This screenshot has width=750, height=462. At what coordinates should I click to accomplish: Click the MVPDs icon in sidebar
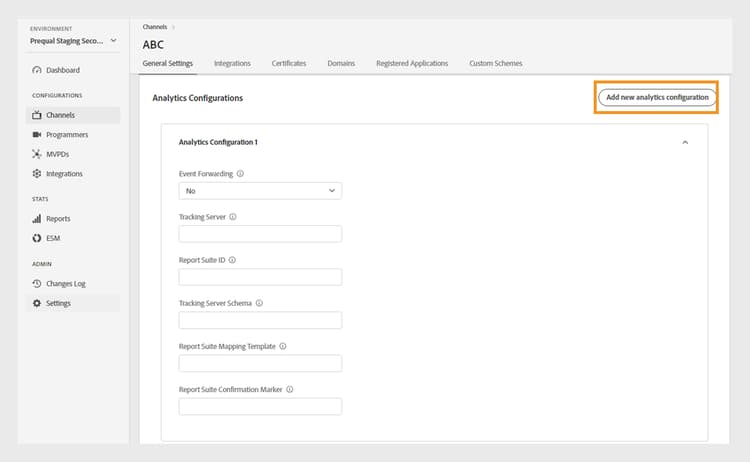(x=37, y=154)
